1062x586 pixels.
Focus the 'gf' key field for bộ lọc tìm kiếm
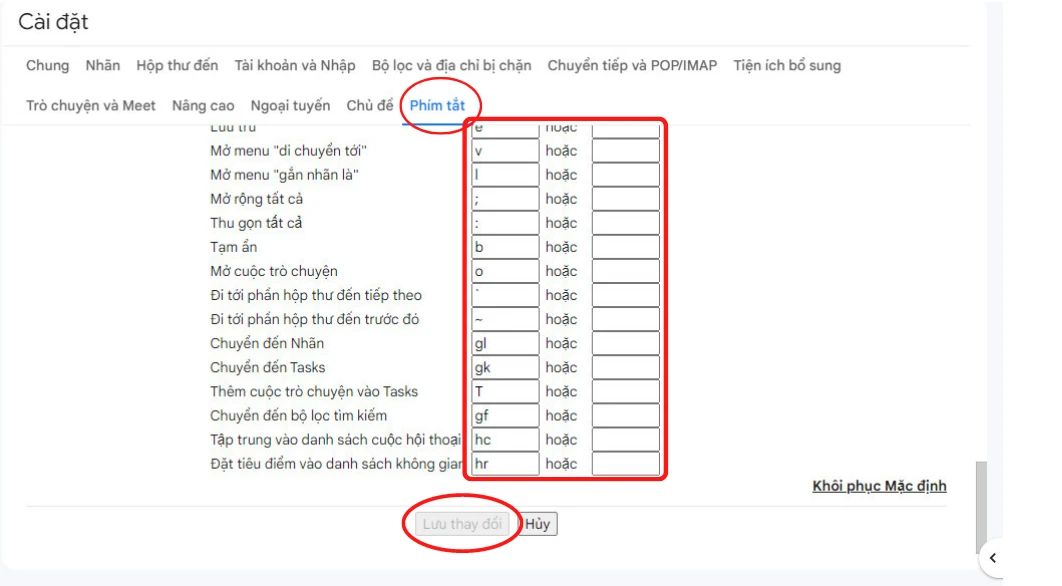tap(505, 415)
